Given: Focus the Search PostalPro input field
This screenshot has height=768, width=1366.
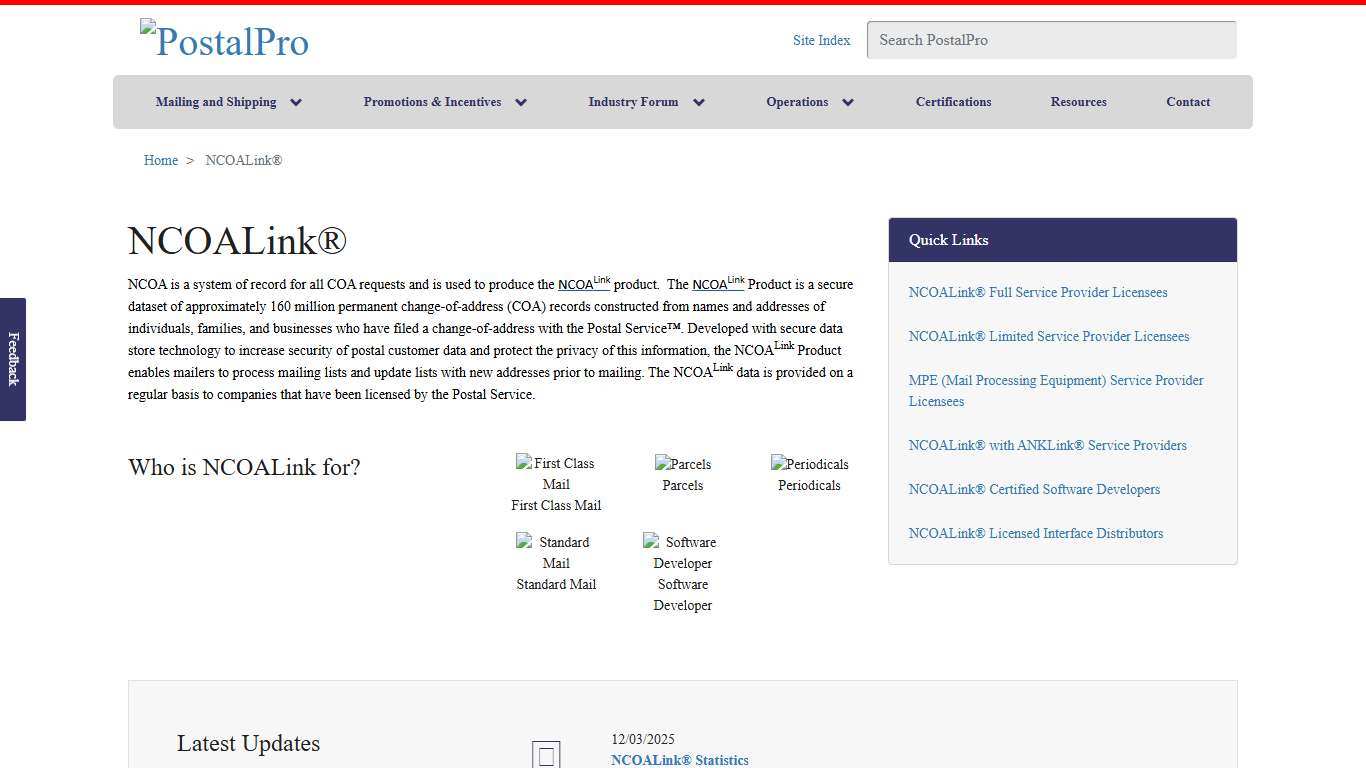Looking at the screenshot, I should [x=1051, y=40].
